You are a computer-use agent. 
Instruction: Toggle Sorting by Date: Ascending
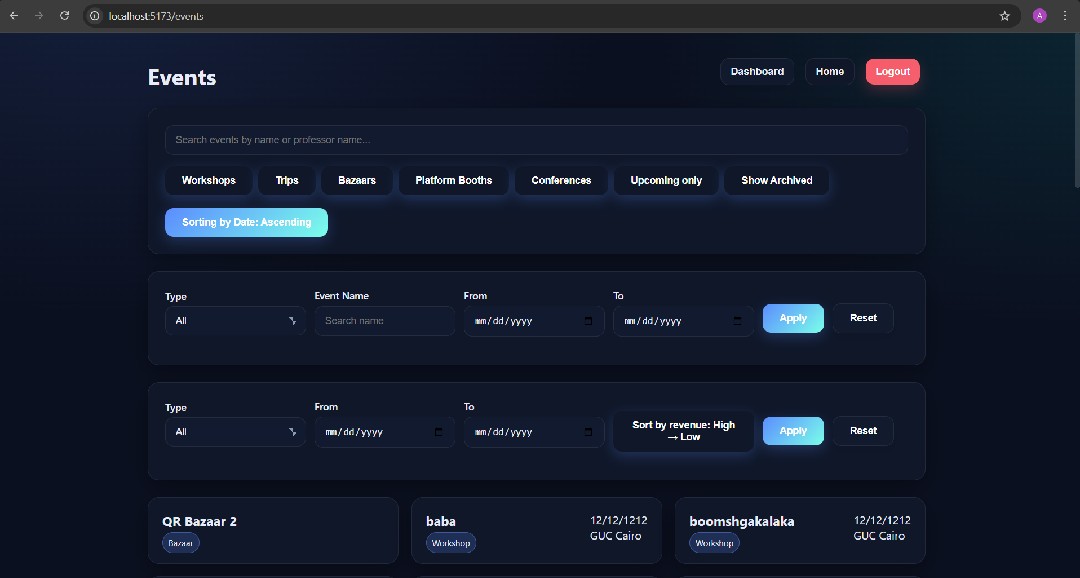tap(246, 222)
